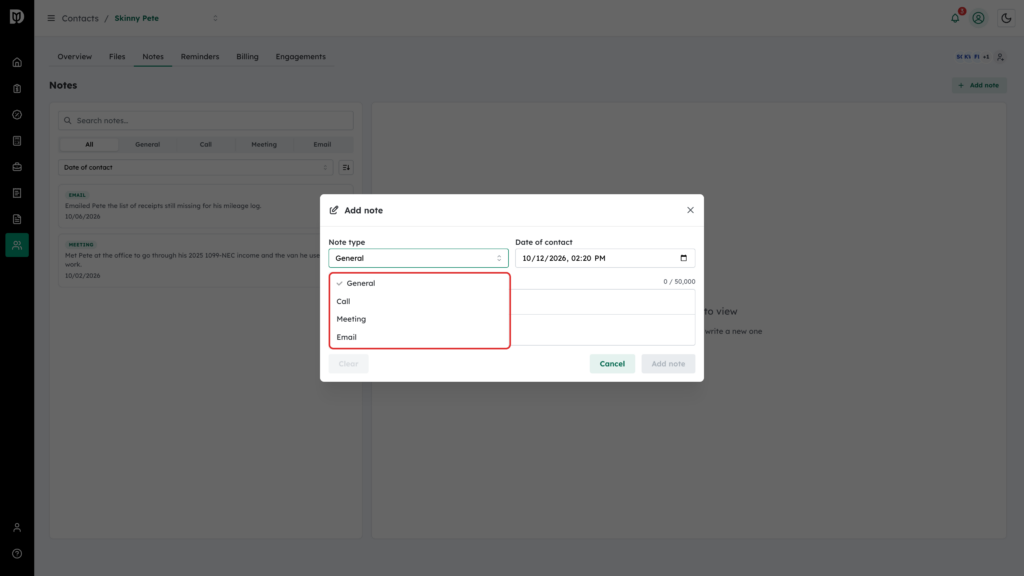Open the briefcase icon in sidebar
Viewport: 1024px width, 576px height.
(x=17, y=167)
